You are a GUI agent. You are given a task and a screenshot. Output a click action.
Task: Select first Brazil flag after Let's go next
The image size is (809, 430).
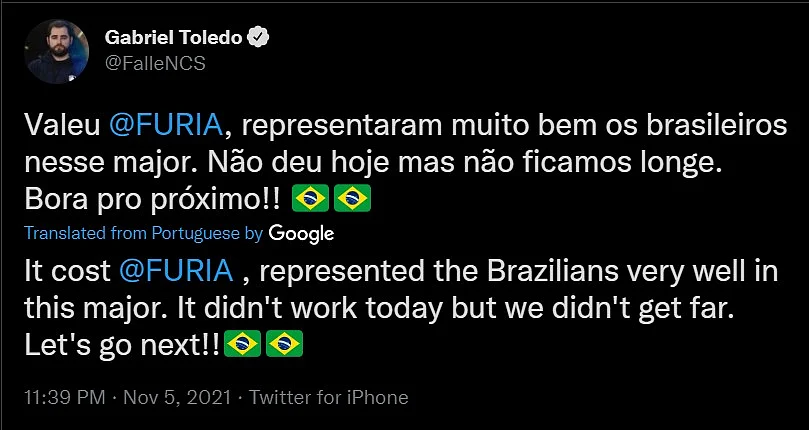pos(242,343)
